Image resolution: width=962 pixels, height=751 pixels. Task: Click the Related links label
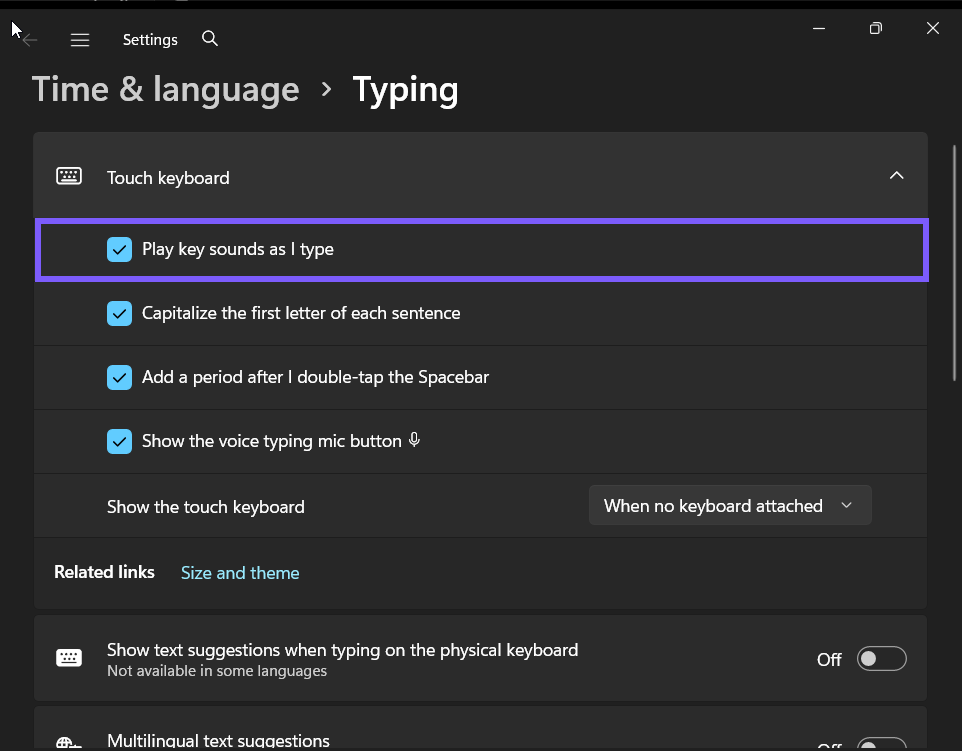(104, 572)
